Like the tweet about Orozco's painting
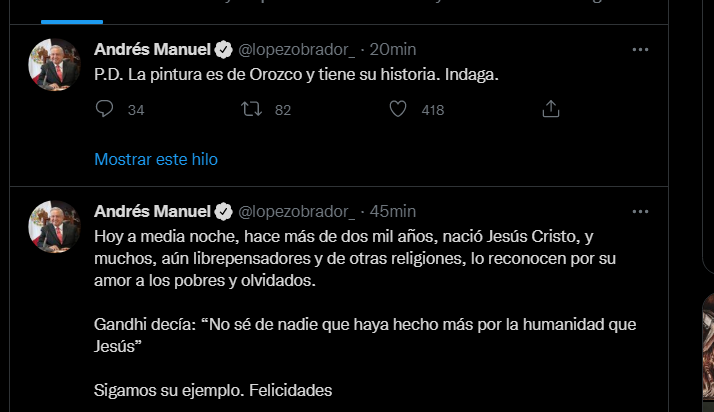This screenshot has width=714, height=412. (398, 110)
